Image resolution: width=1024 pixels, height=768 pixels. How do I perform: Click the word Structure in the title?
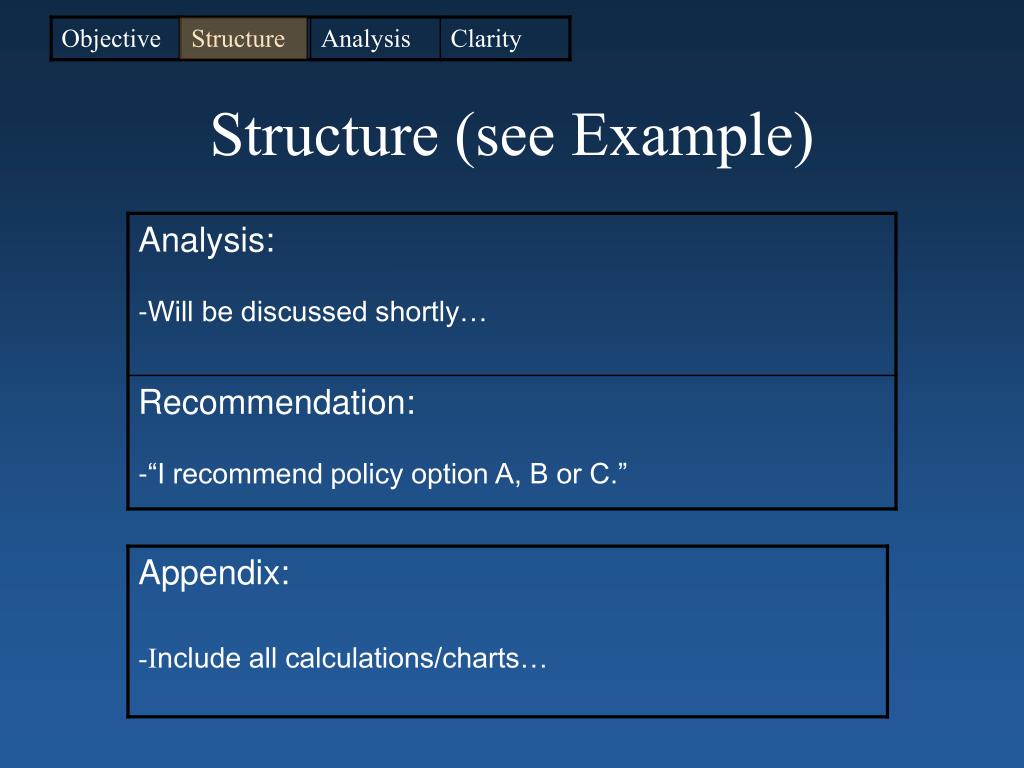[325, 135]
